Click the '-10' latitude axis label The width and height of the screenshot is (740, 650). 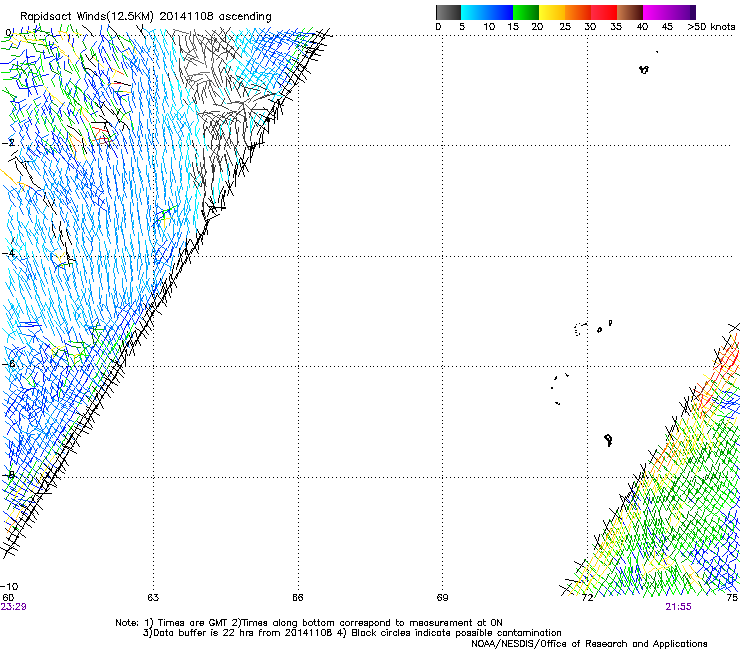pos(9,587)
